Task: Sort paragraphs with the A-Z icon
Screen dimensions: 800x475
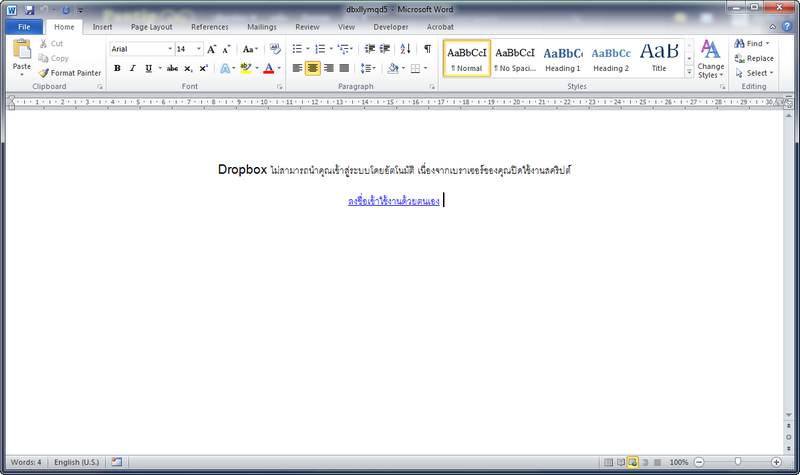Action: click(x=406, y=49)
